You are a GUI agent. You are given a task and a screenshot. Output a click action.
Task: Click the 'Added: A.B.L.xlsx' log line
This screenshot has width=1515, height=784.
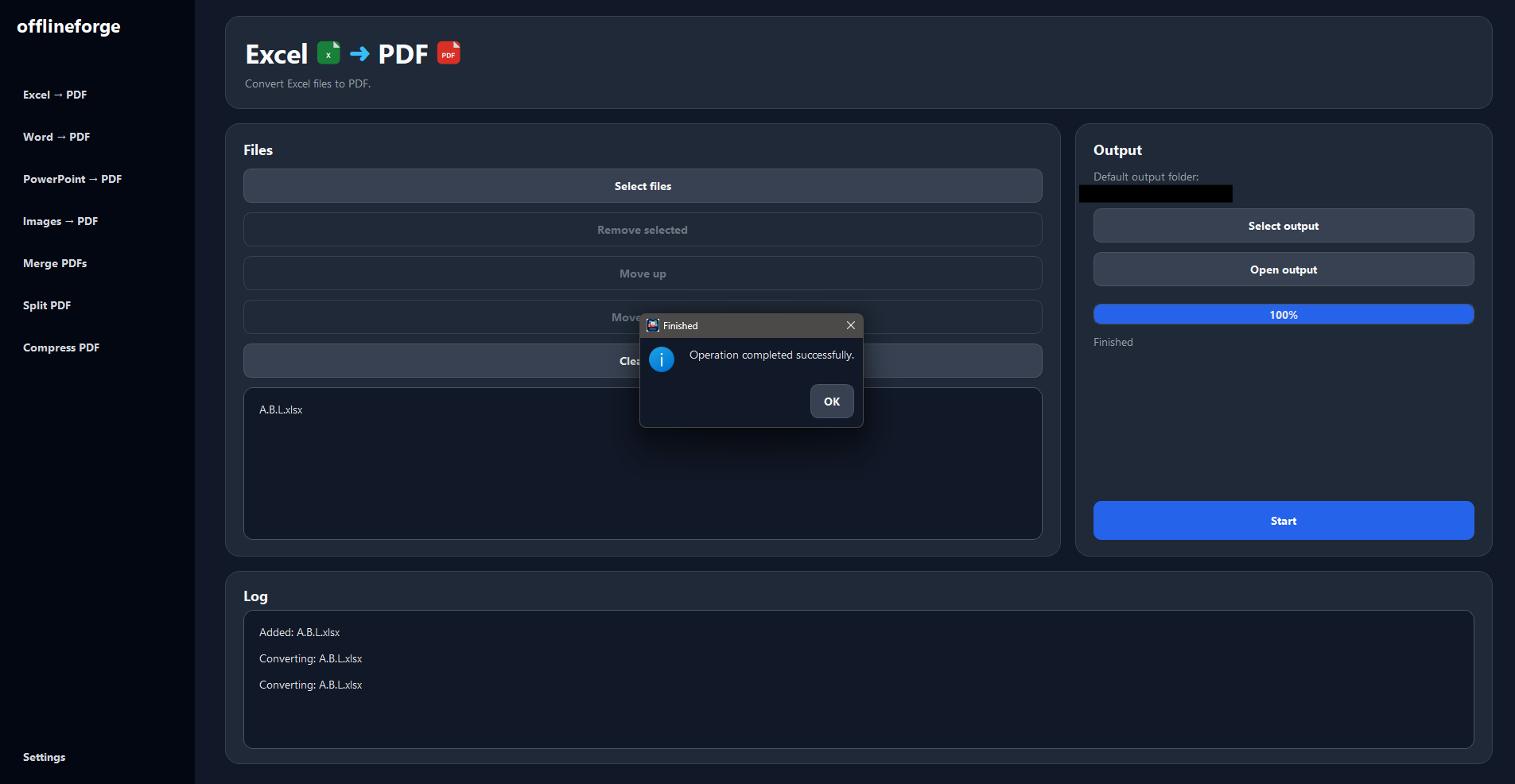pos(299,632)
